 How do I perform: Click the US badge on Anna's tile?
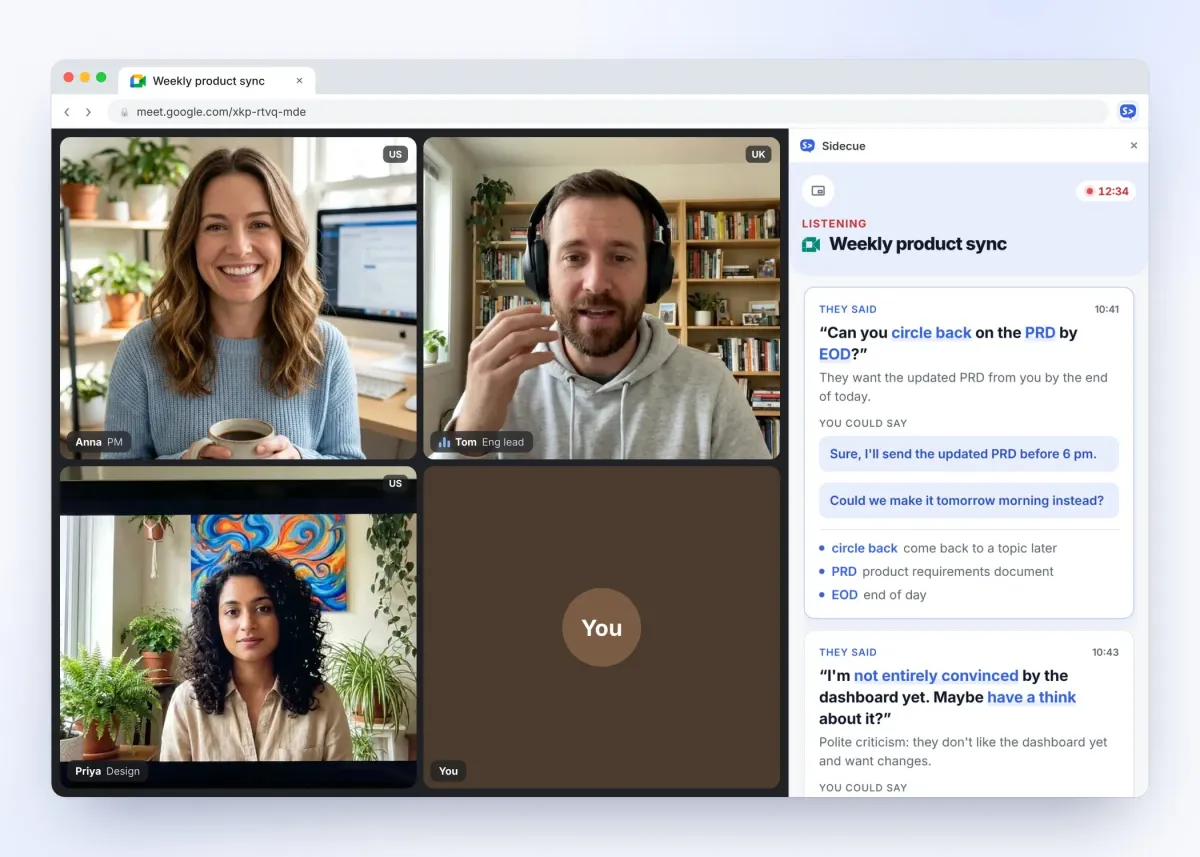click(x=396, y=154)
